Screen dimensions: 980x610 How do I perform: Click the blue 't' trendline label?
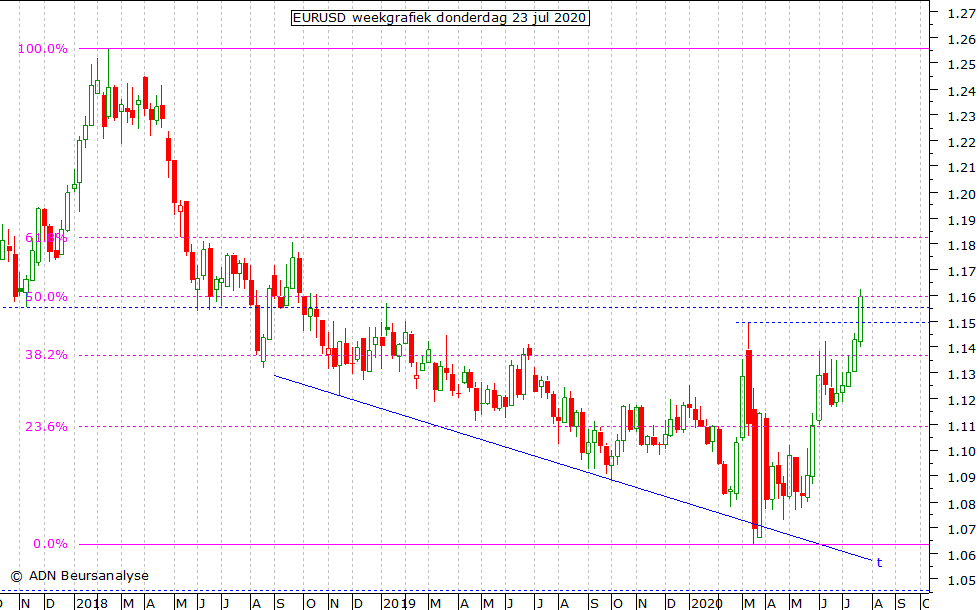879,562
